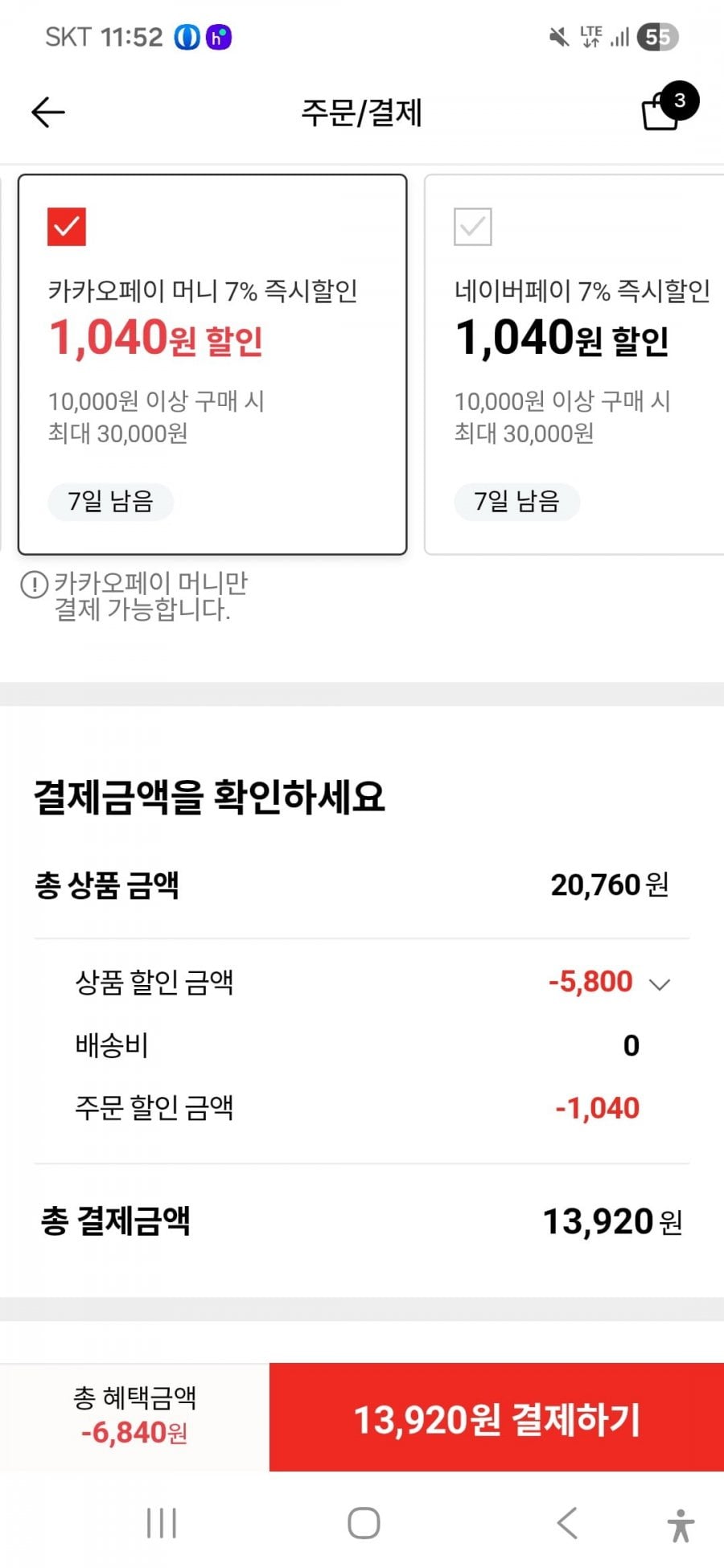Tap the 7일 남음 badge on KakaoPay coupon
The image size is (724, 1568).
[110, 502]
